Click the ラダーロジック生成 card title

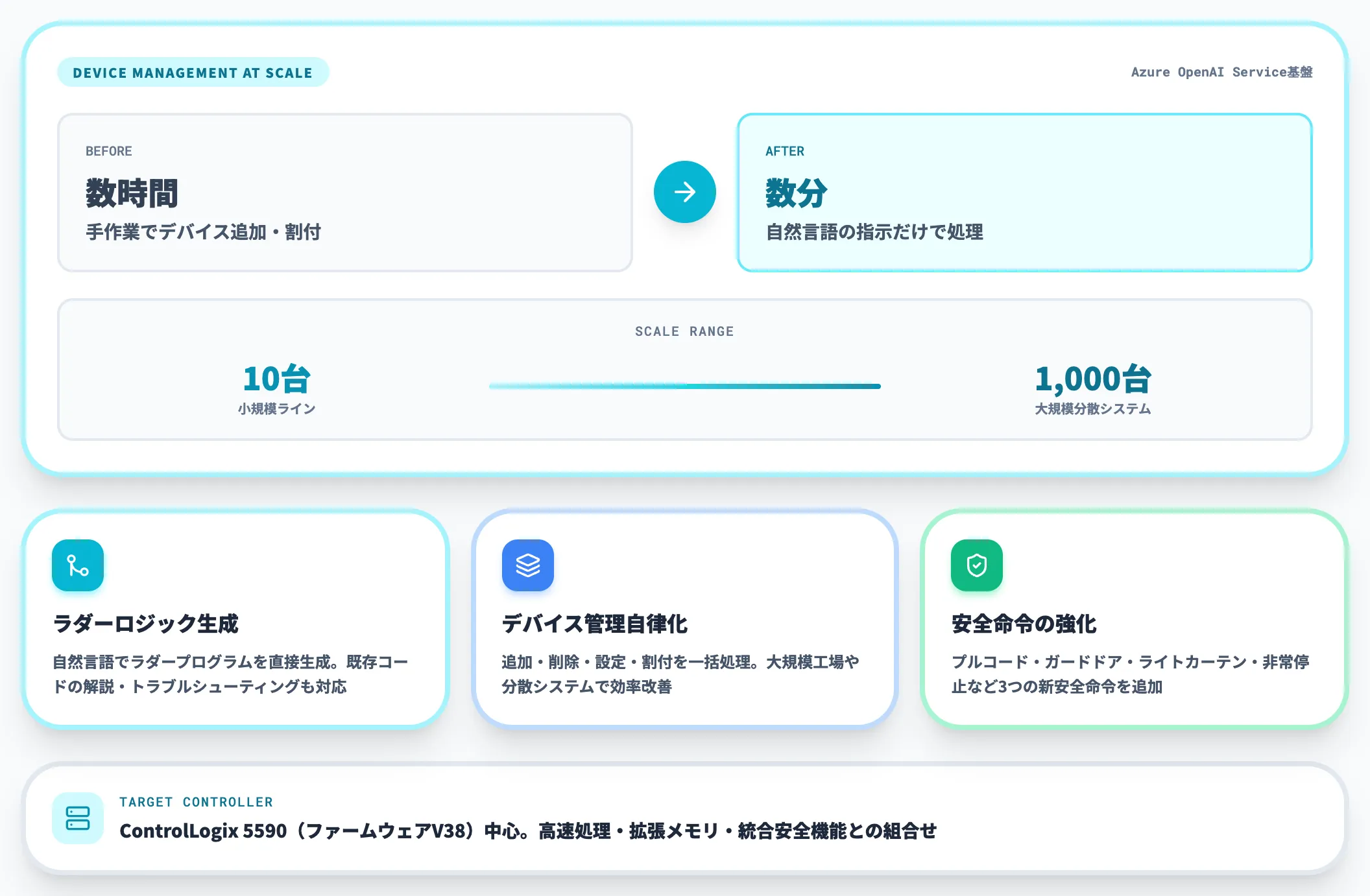pos(145,624)
